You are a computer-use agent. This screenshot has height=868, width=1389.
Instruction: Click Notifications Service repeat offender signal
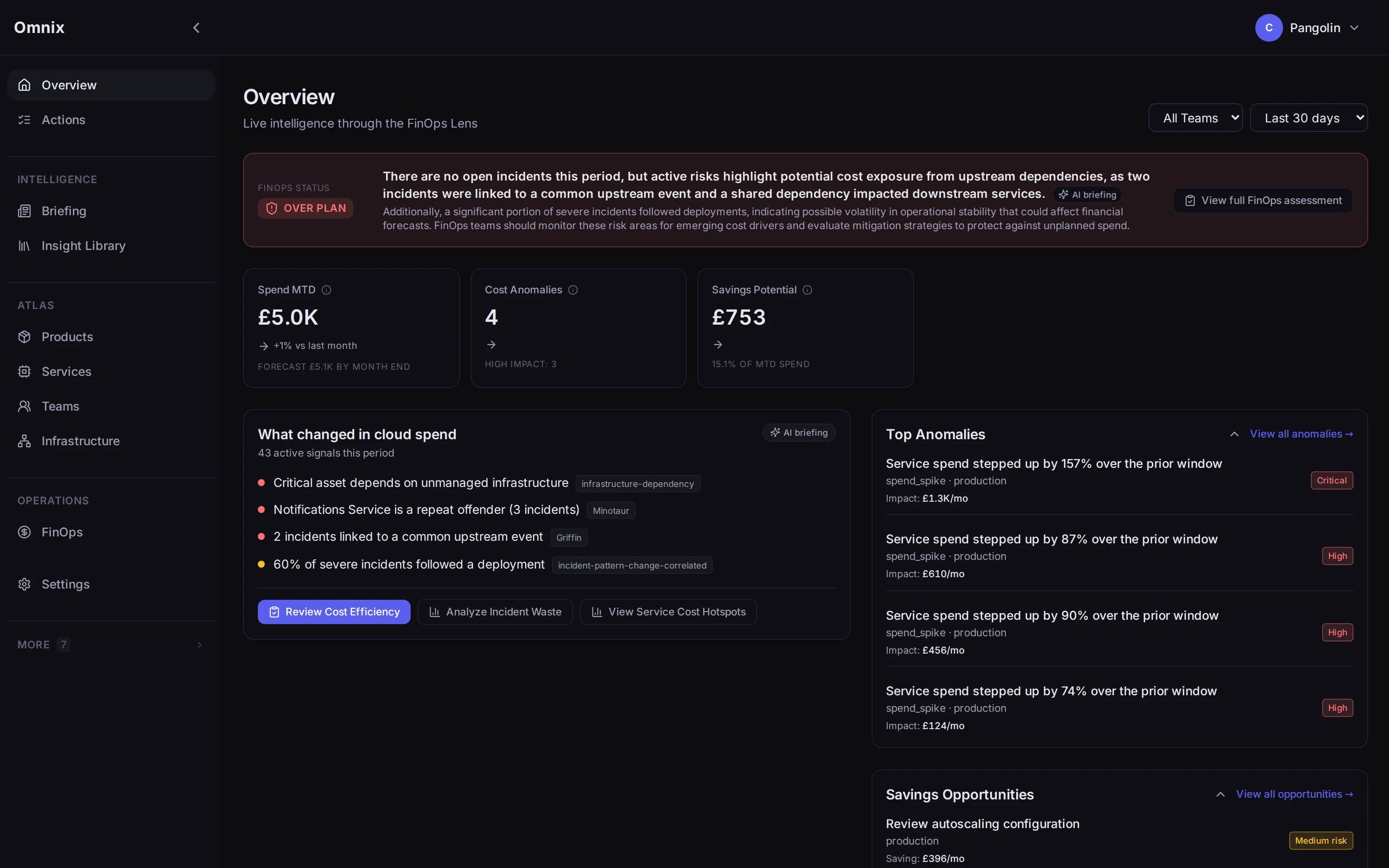(426, 510)
